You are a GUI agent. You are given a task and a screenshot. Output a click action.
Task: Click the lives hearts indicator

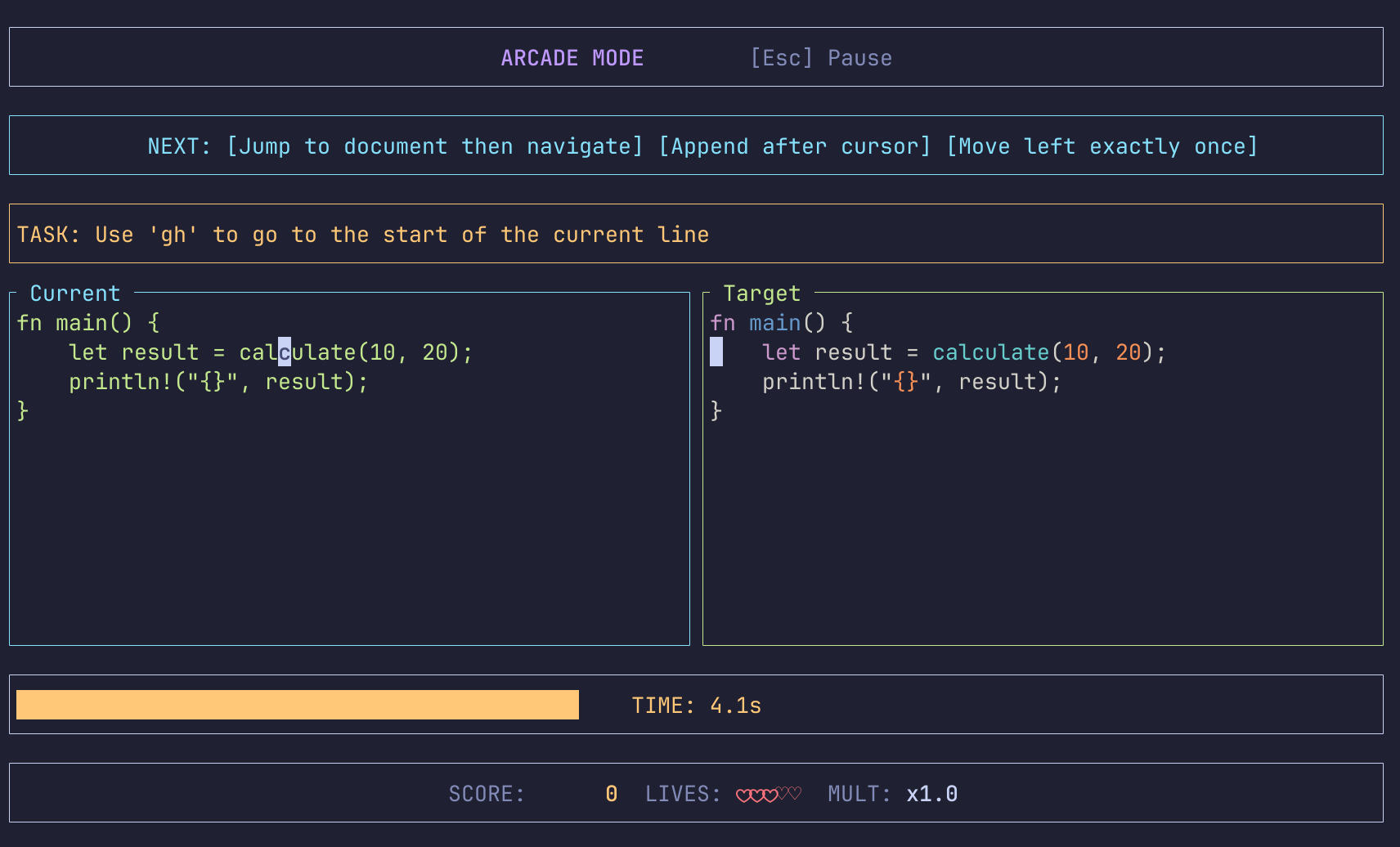[769, 794]
